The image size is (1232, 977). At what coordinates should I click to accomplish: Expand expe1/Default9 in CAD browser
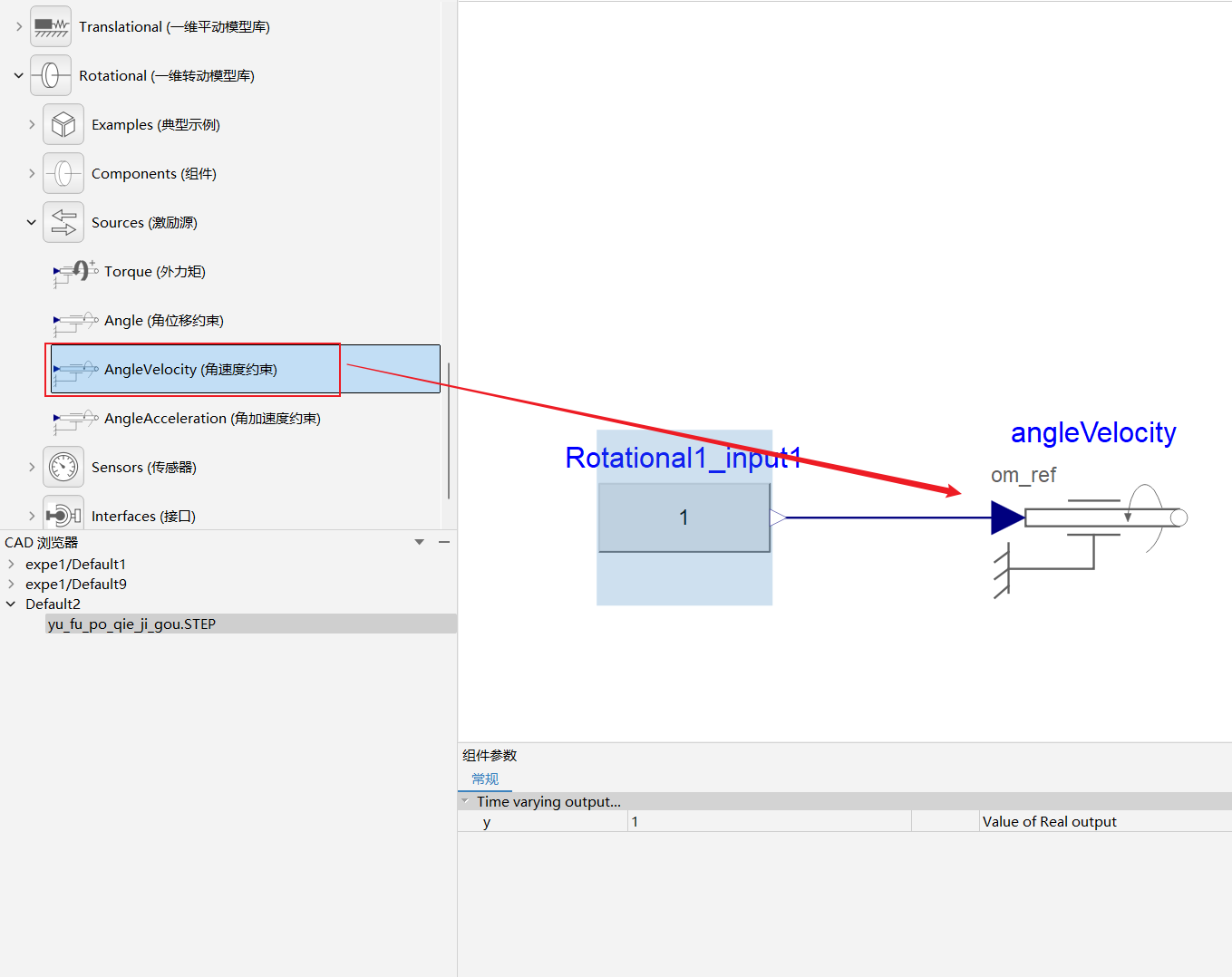coord(11,584)
